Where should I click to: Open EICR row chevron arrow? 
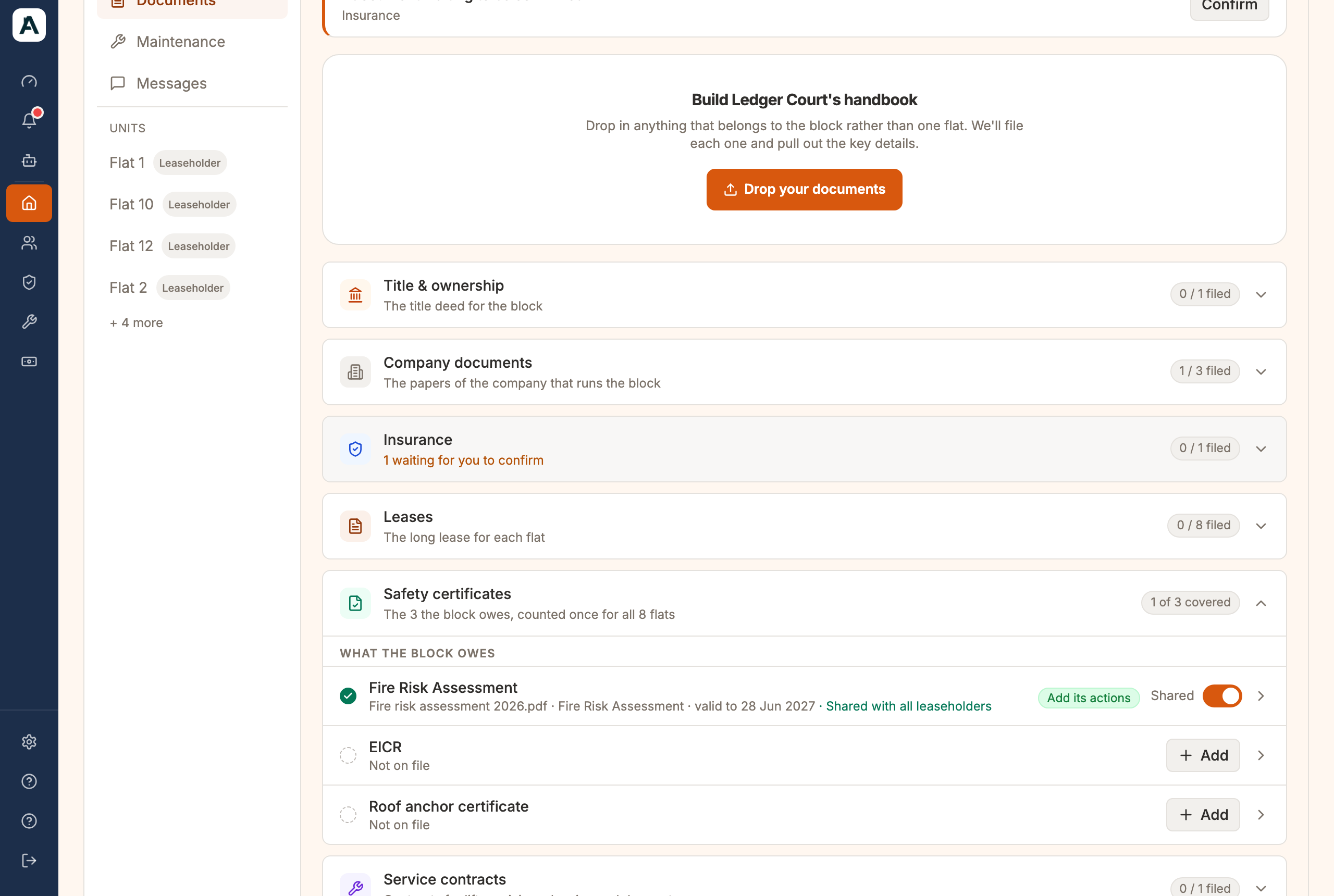[x=1261, y=755]
